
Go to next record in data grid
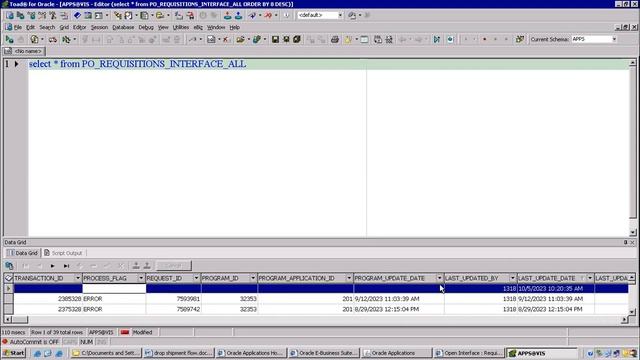(52, 266)
